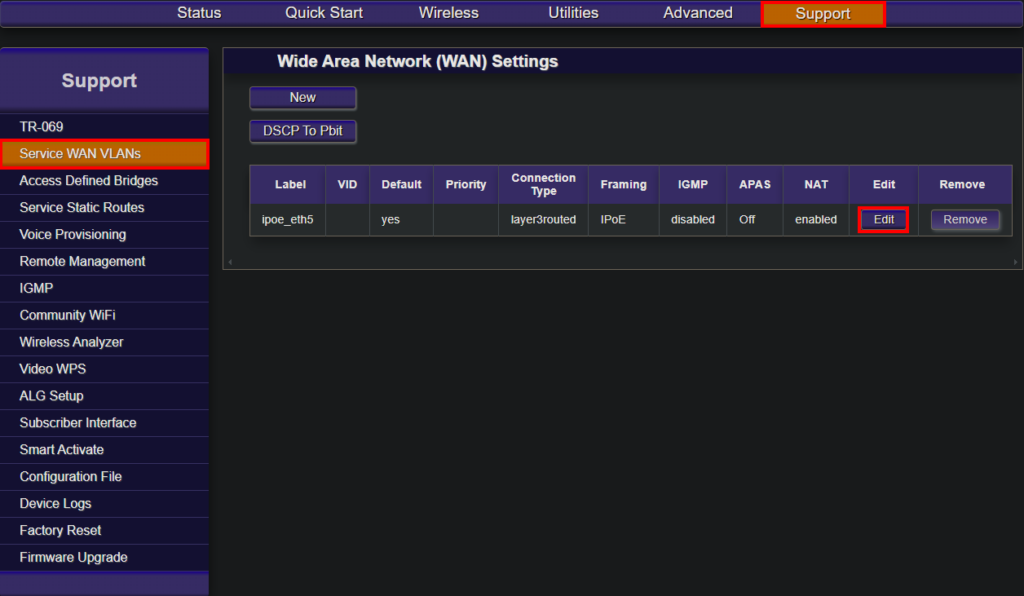Screen dimensions: 1024x596
Task: Click the WAN table horizontal scrollbar
Action: tap(620, 262)
